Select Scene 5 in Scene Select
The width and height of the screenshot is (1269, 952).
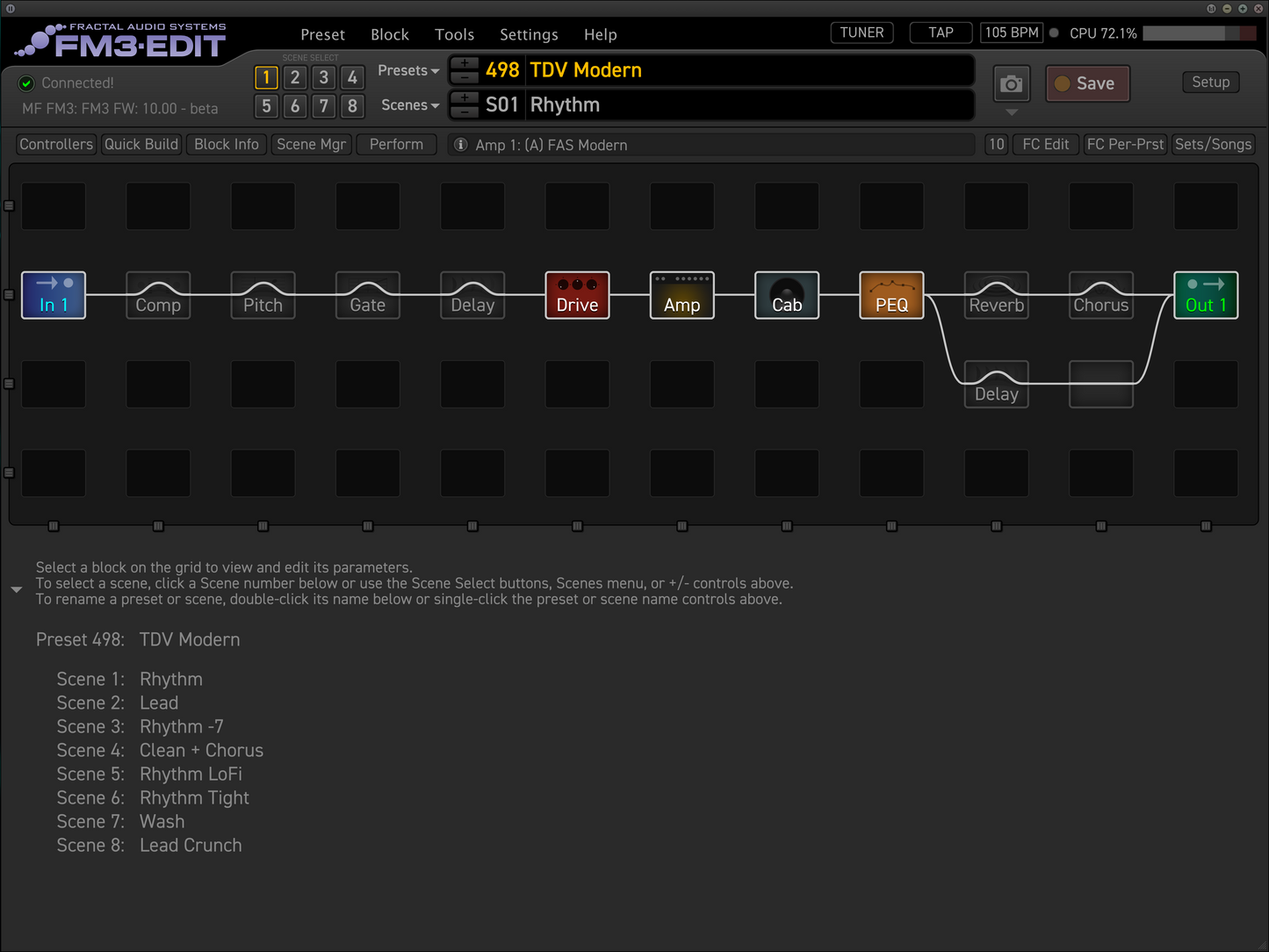tap(266, 106)
